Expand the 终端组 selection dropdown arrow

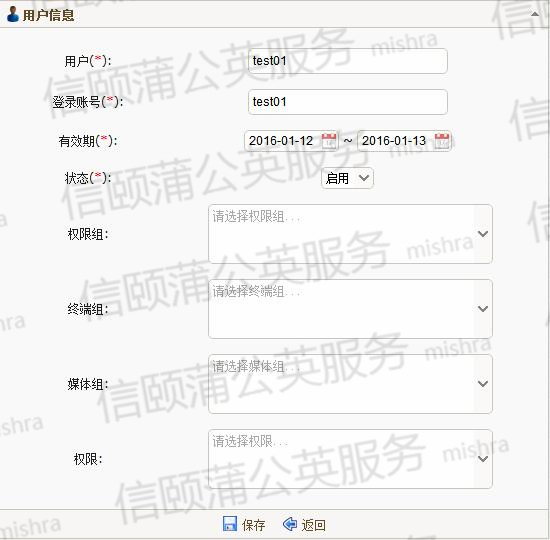pos(483,309)
